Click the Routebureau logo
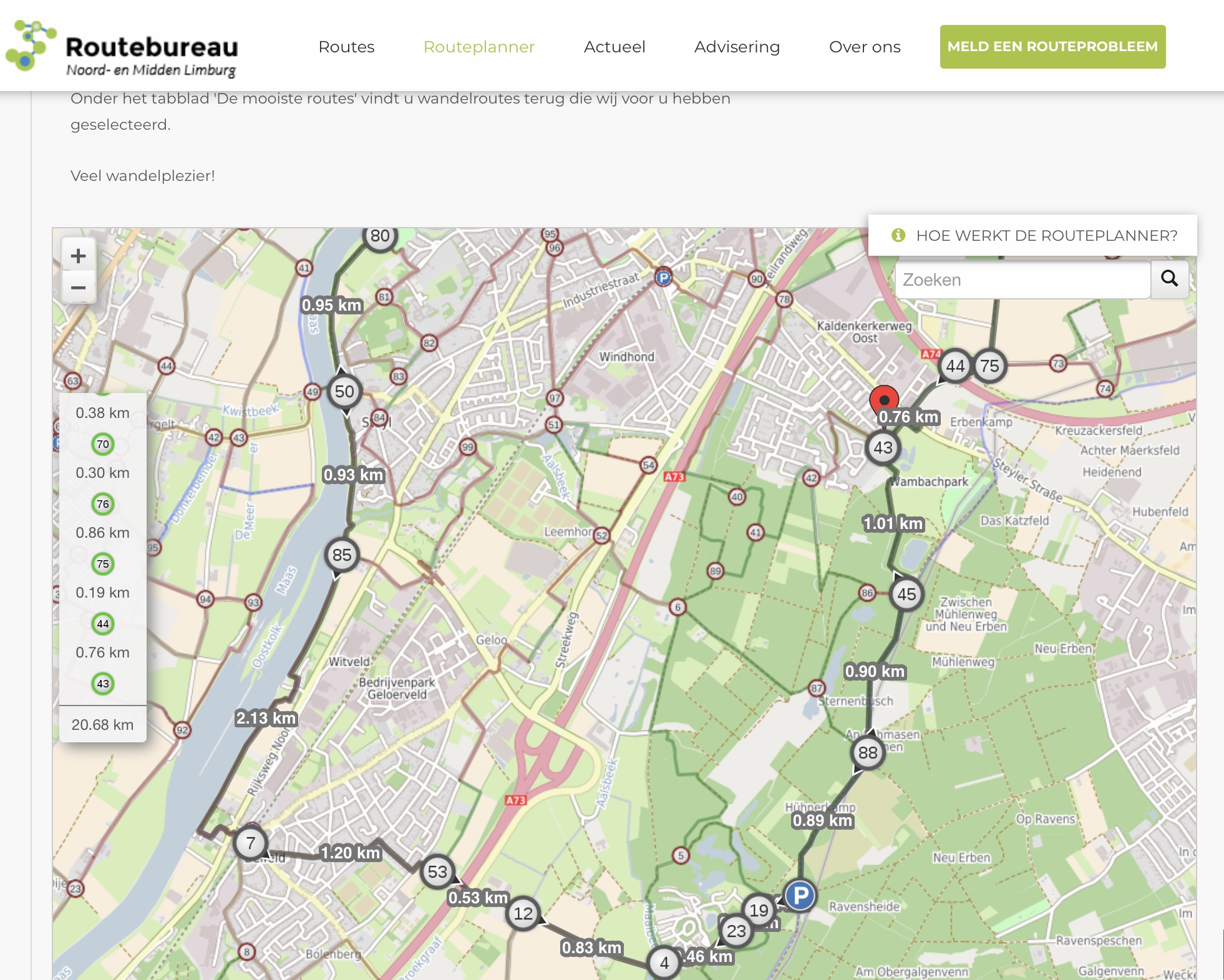 (x=122, y=48)
